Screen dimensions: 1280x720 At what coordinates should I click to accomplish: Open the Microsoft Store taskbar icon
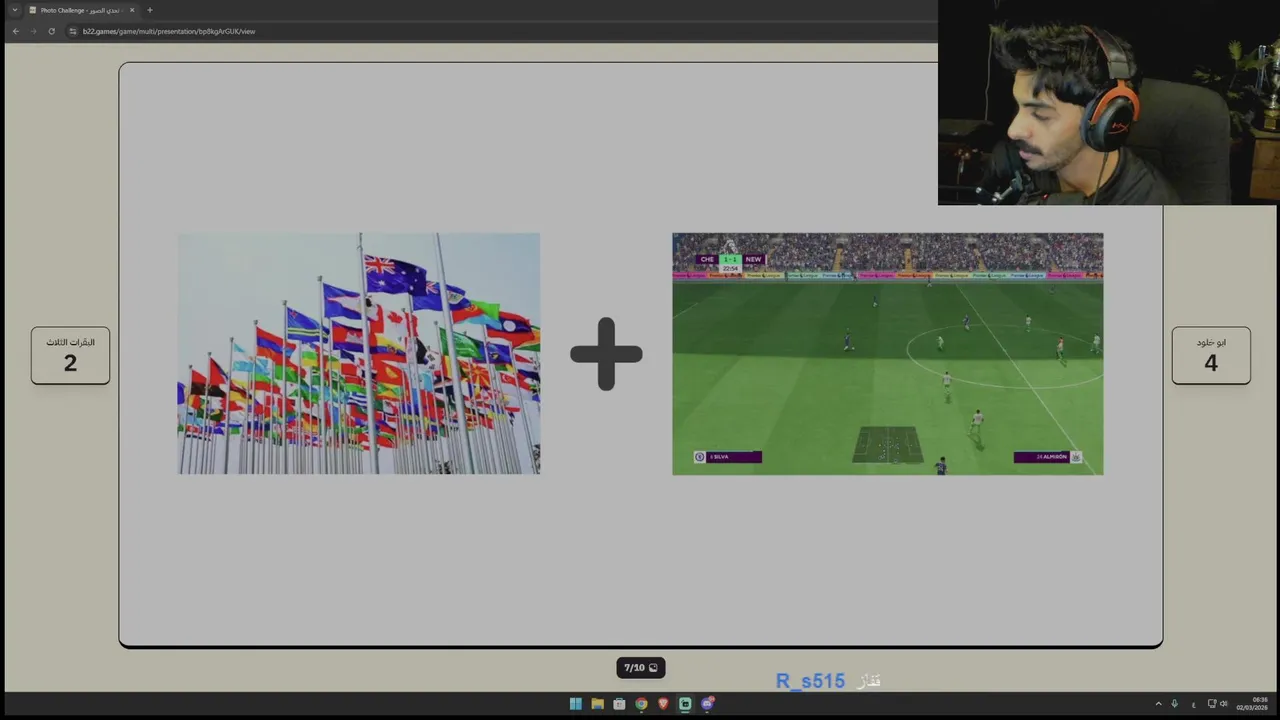619,704
